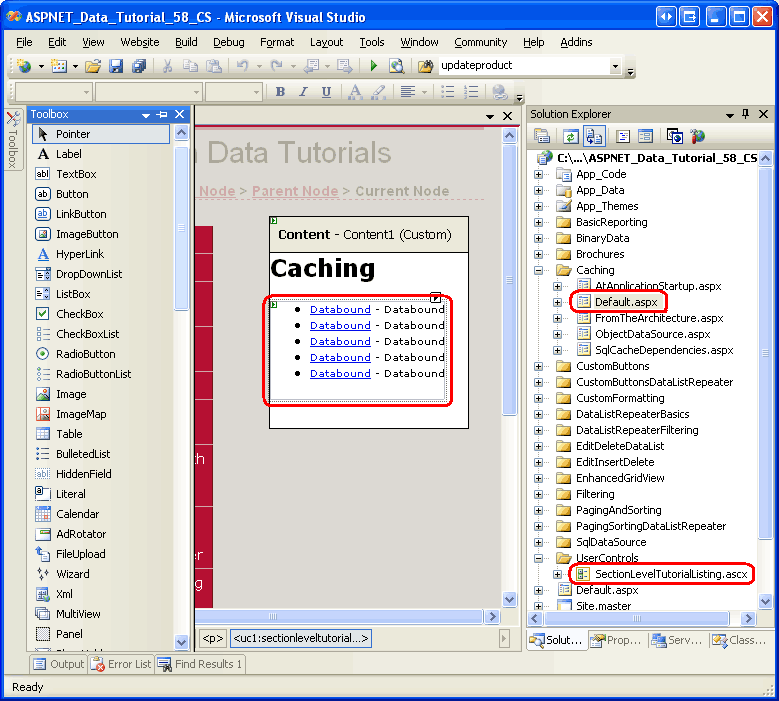This screenshot has width=779, height=701.
Task: Open SectionLevelTutorialListing.ascx in Solution Explorer
Action: point(670,574)
